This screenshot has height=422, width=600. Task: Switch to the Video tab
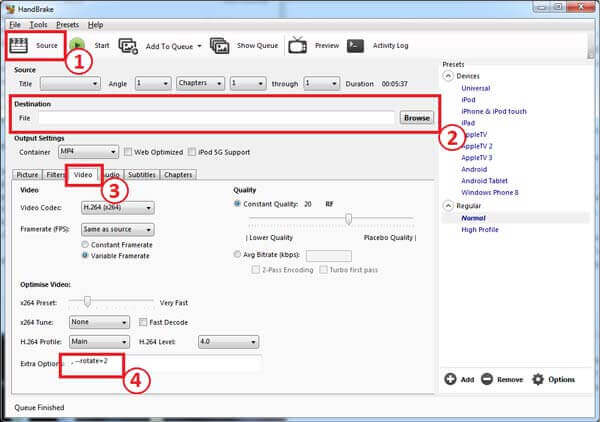[x=83, y=174]
